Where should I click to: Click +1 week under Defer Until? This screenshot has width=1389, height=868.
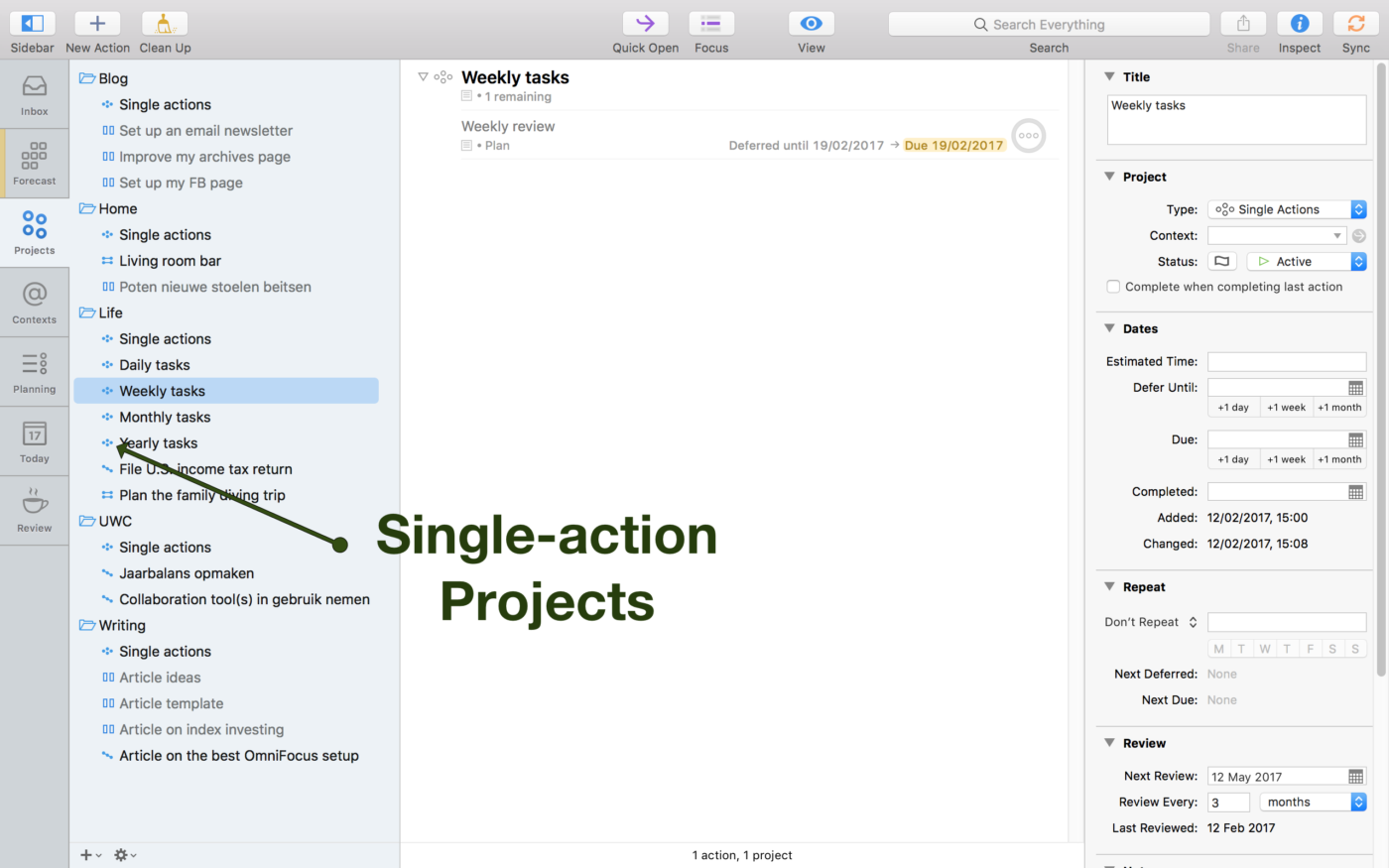pos(1287,408)
